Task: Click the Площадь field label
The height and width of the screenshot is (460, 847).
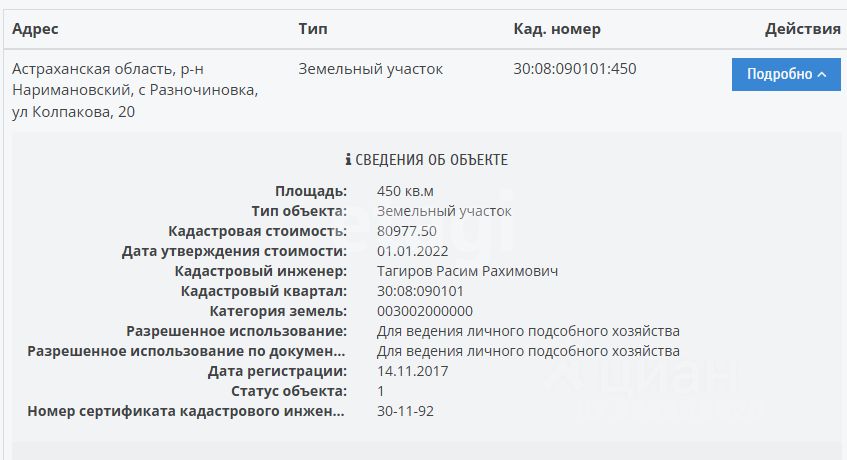Action: [311, 191]
